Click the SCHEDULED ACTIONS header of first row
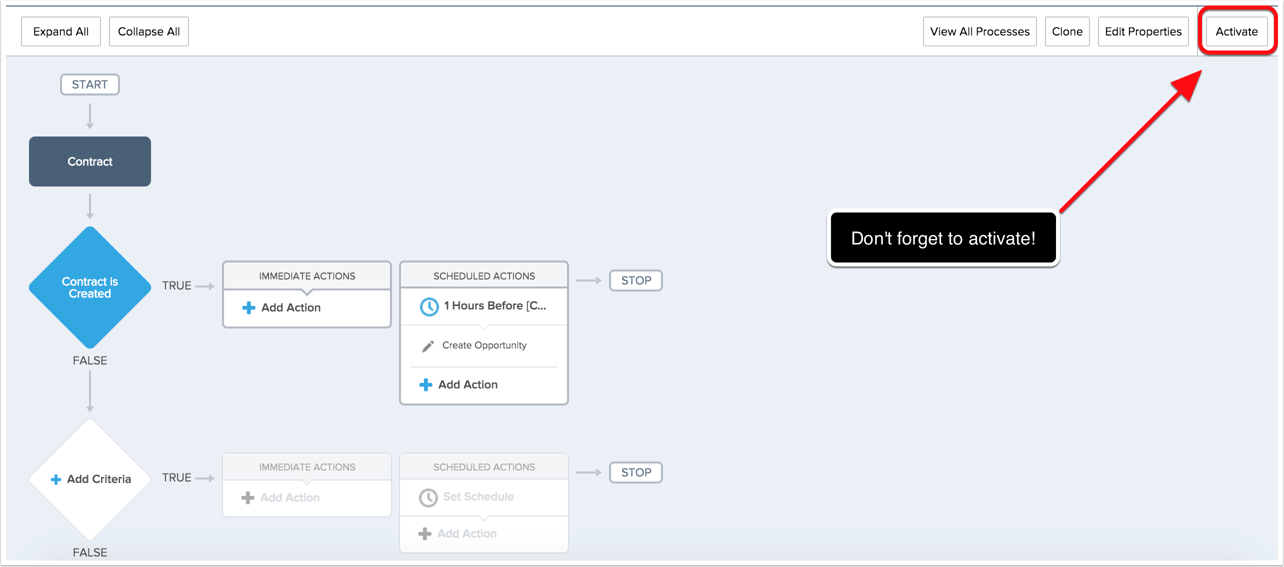This screenshot has width=1284, height=567. [484, 276]
